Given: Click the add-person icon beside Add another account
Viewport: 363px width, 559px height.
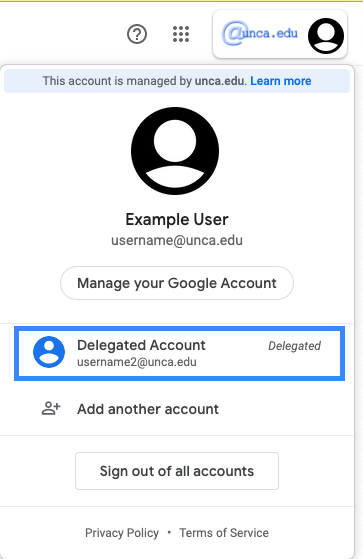Looking at the screenshot, I should click(51, 409).
